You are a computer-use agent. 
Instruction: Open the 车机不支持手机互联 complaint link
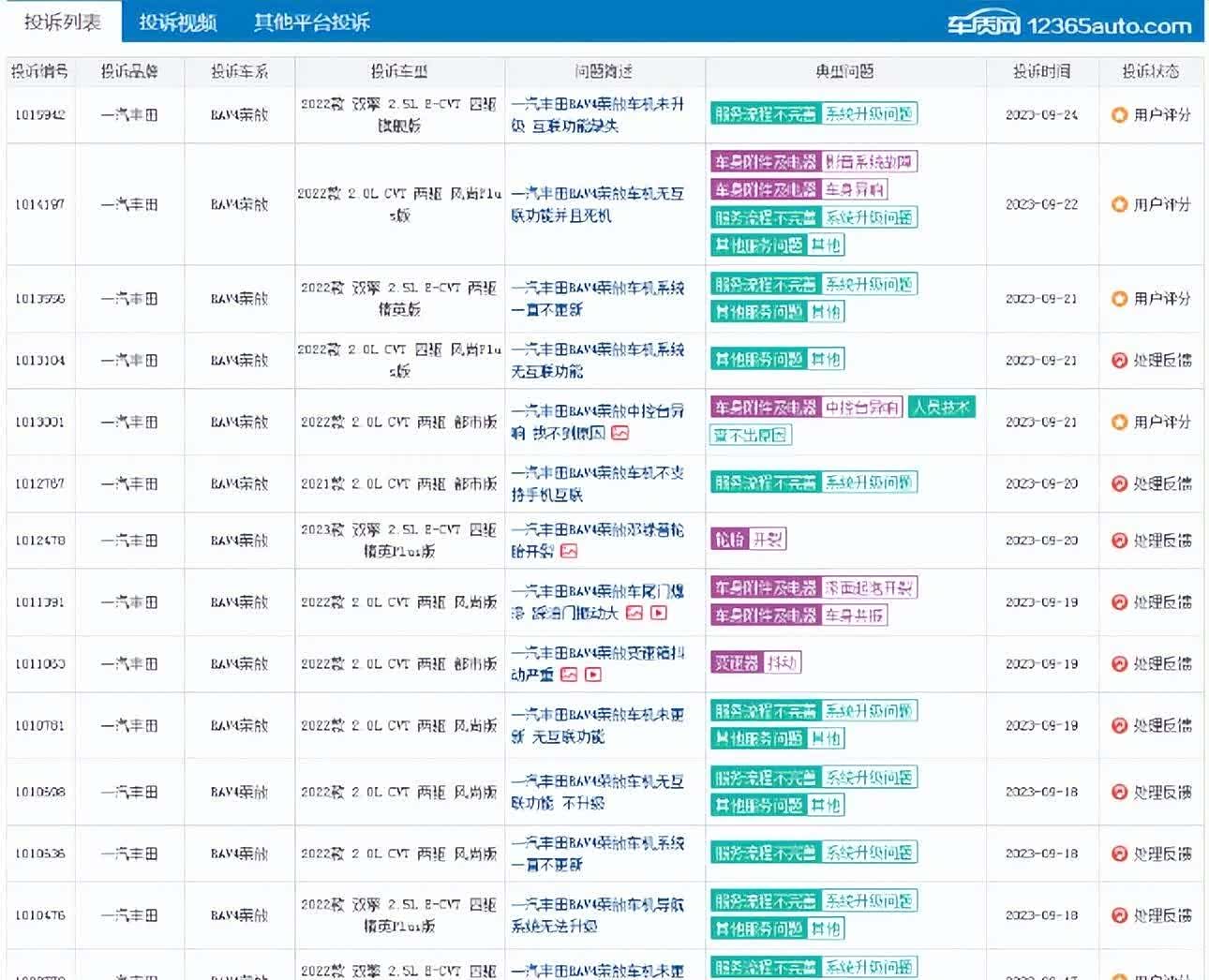click(598, 484)
